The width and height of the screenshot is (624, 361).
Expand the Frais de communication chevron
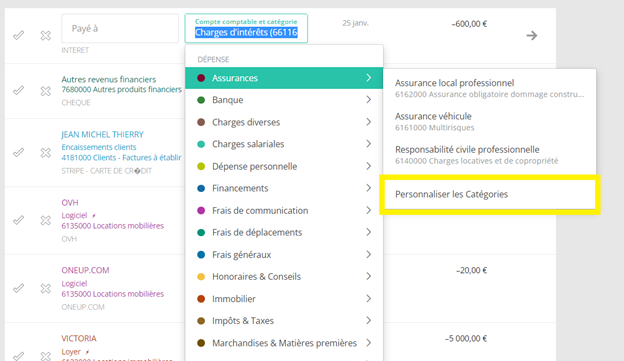(369, 210)
